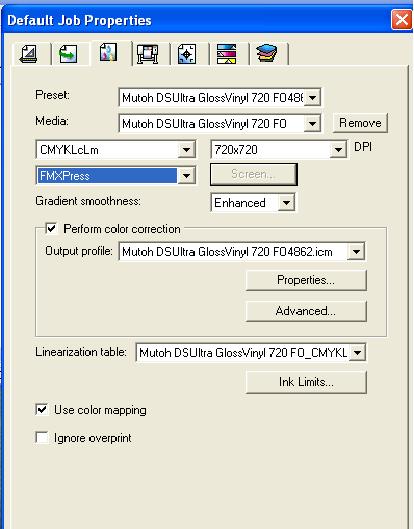The image size is (414, 529).
Task: Open the Ink Limits dialog
Action: point(306,382)
